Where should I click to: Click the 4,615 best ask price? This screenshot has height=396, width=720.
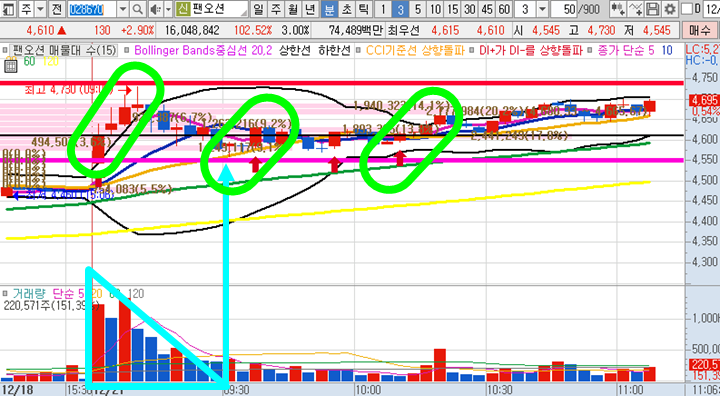coord(445,31)
